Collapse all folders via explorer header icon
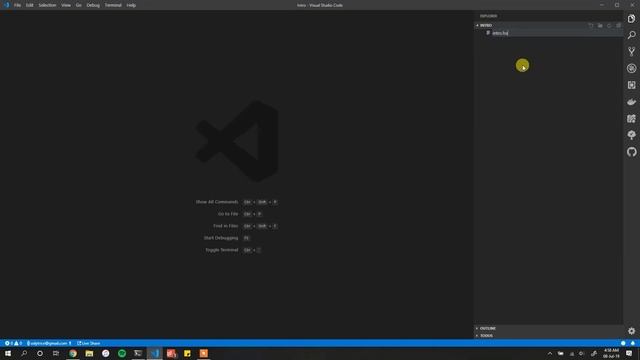Image resolution: width=640 pixels, height=360 pixels. tap(619, 25)
